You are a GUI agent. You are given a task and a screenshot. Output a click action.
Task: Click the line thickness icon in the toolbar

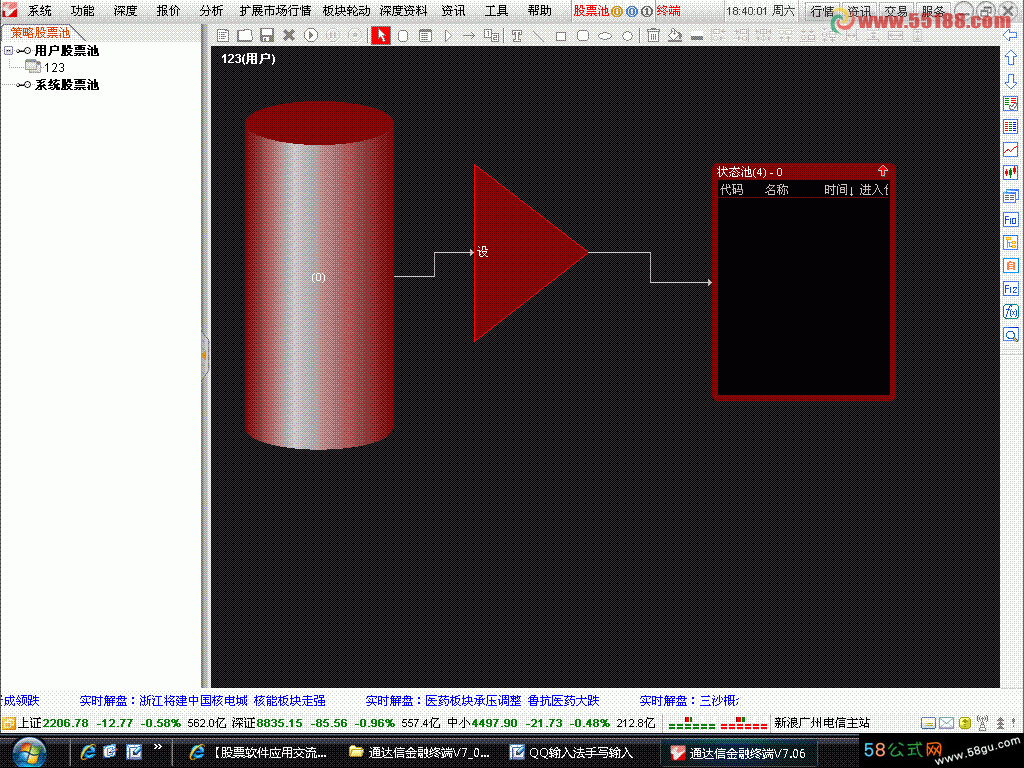pos(697,37)
